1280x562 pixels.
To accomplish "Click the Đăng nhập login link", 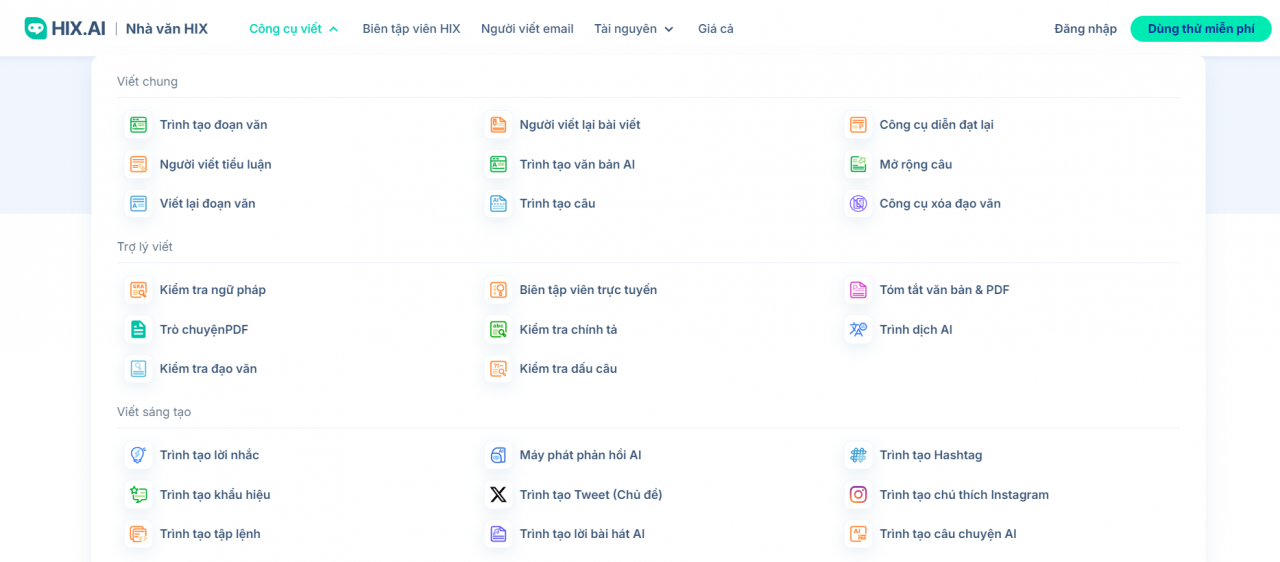I will pyautogui.click(x=1085, y=29).
